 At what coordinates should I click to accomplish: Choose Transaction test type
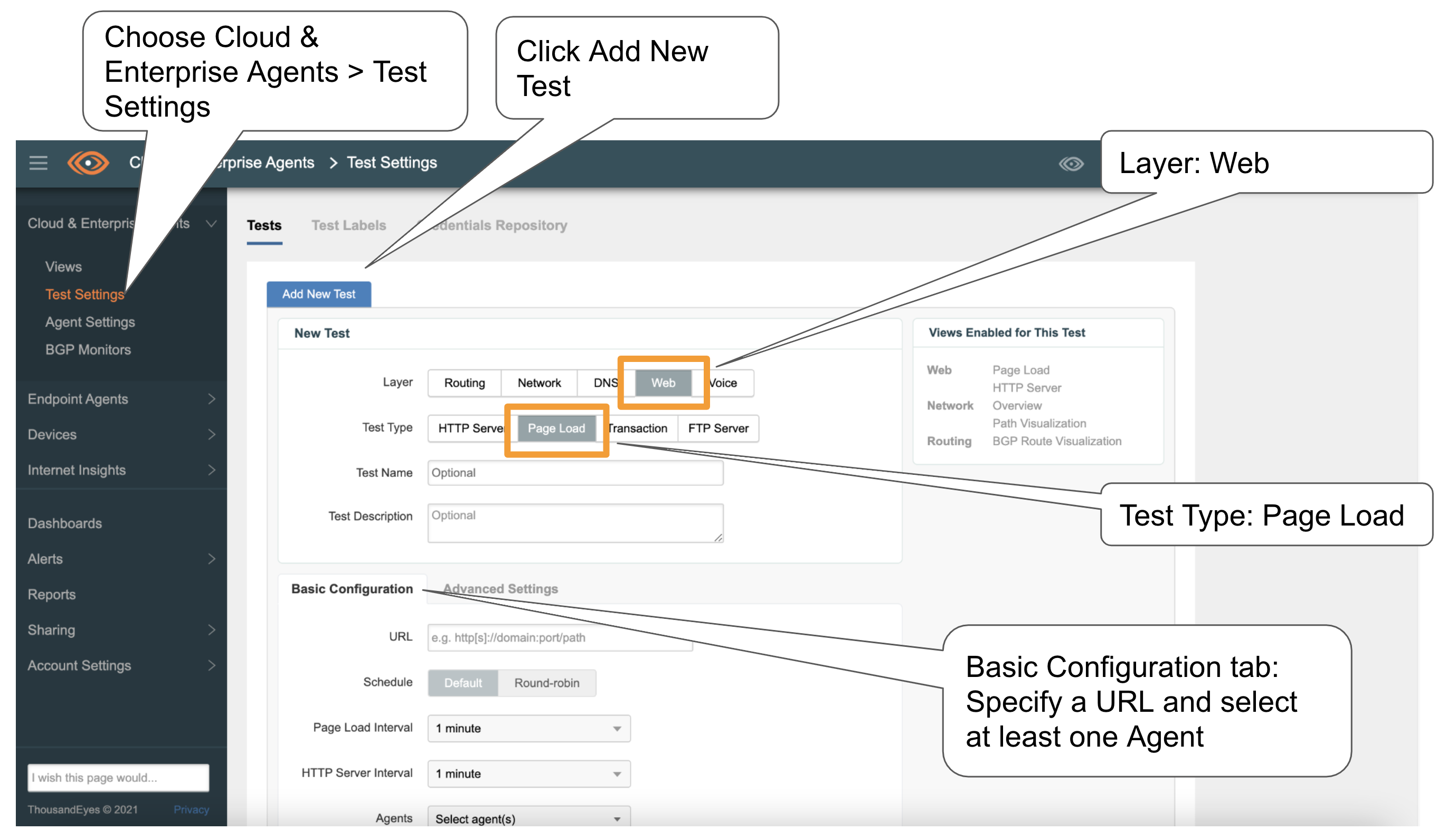tap(638, 428)
